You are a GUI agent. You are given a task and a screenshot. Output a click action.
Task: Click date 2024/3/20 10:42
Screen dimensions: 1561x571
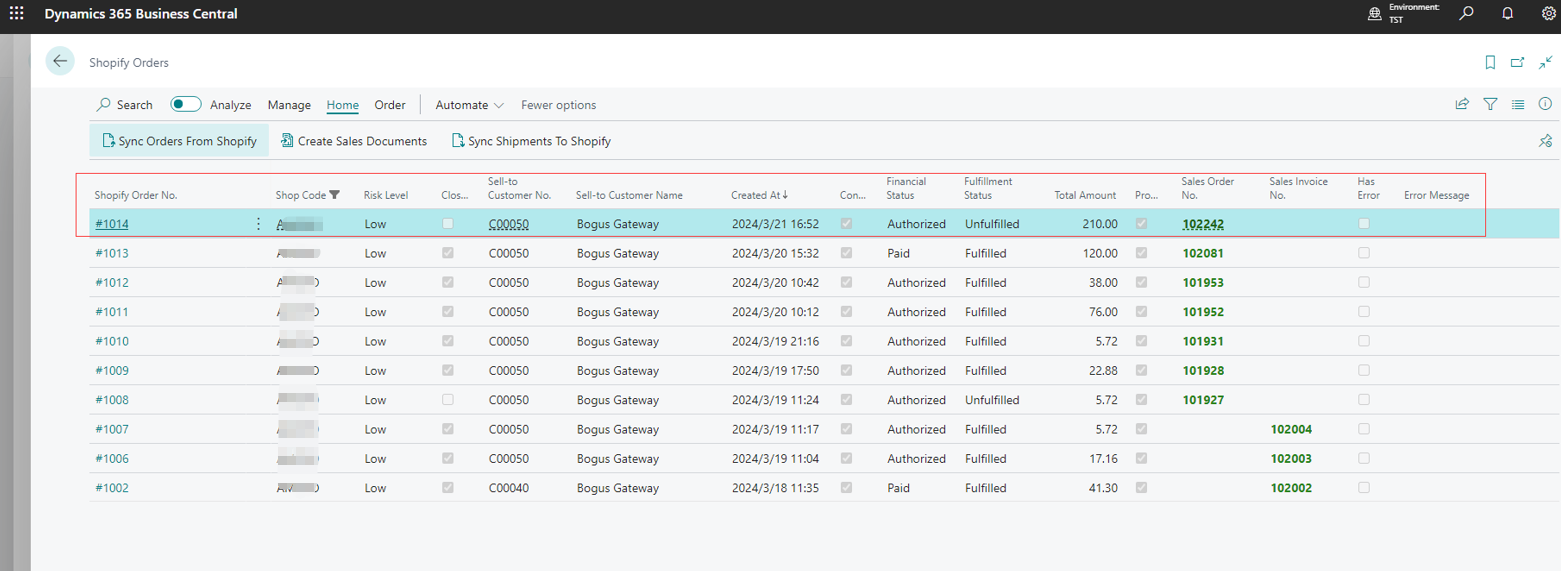[775, 282]
